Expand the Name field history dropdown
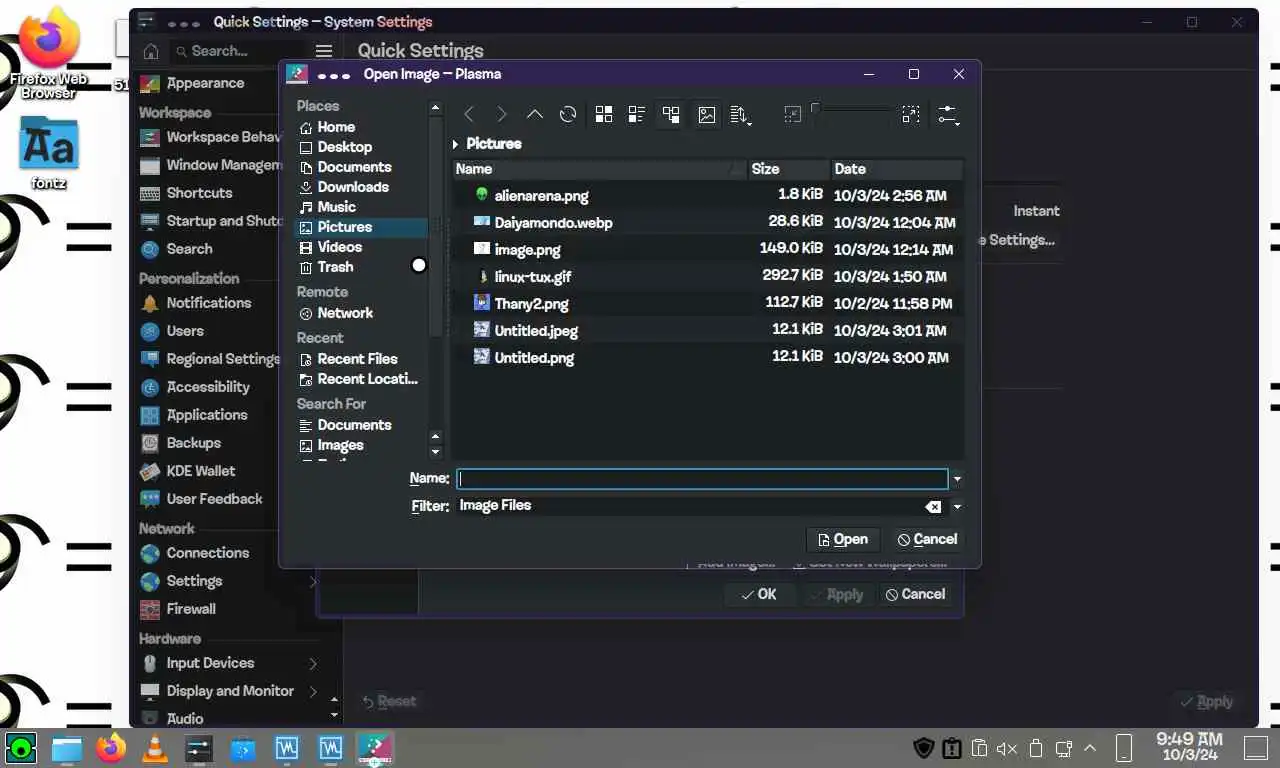1280x768 pixels. tap(957, 479)
